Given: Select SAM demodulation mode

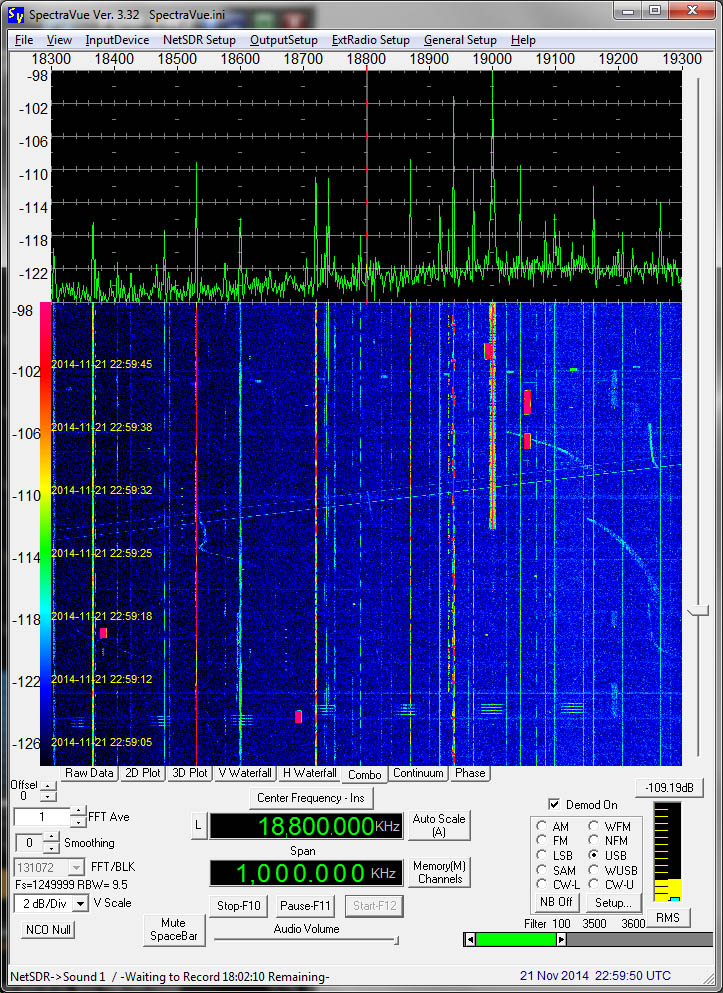Looking at the screenshot, I should pos(542,870).
